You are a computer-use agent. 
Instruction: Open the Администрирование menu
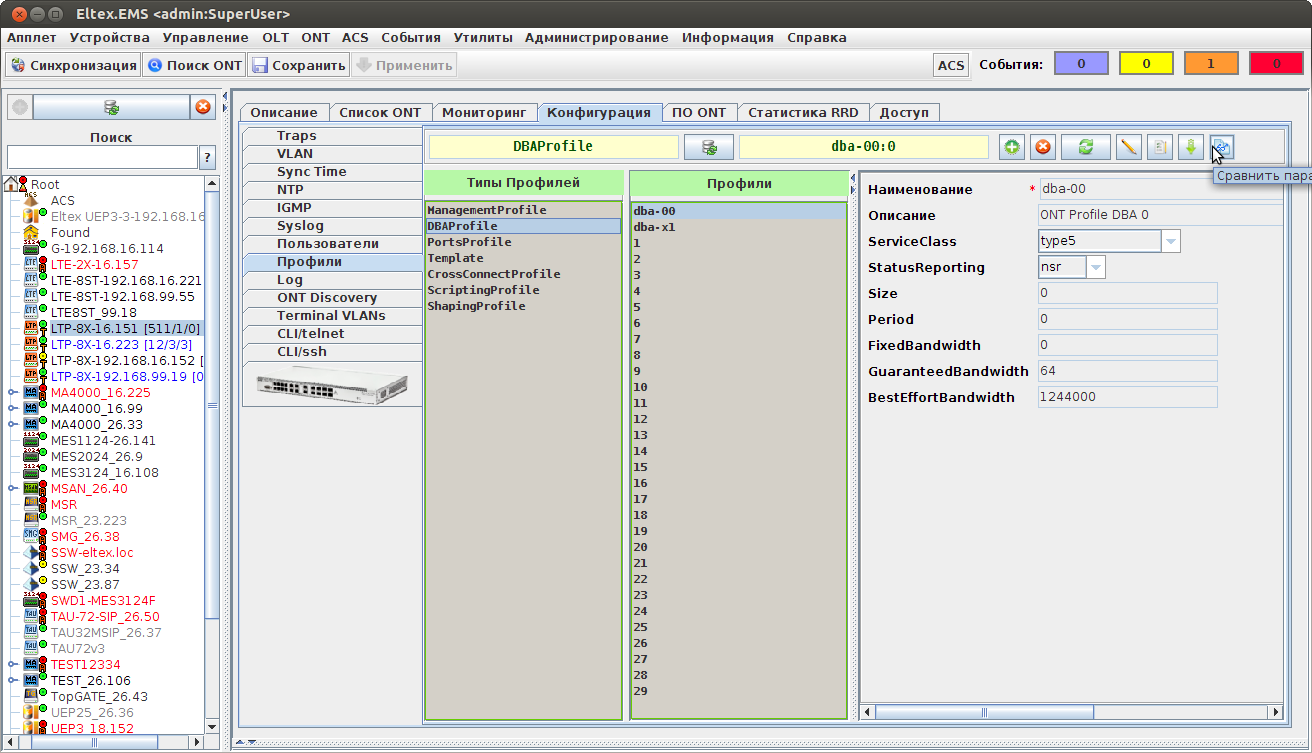(596, 38)
